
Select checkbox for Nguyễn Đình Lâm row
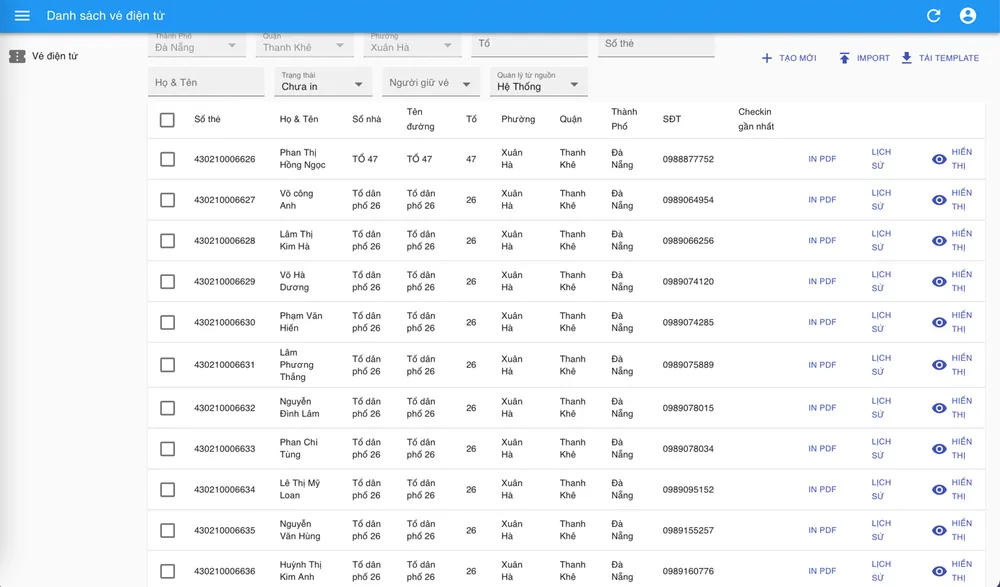click(167, 408)
